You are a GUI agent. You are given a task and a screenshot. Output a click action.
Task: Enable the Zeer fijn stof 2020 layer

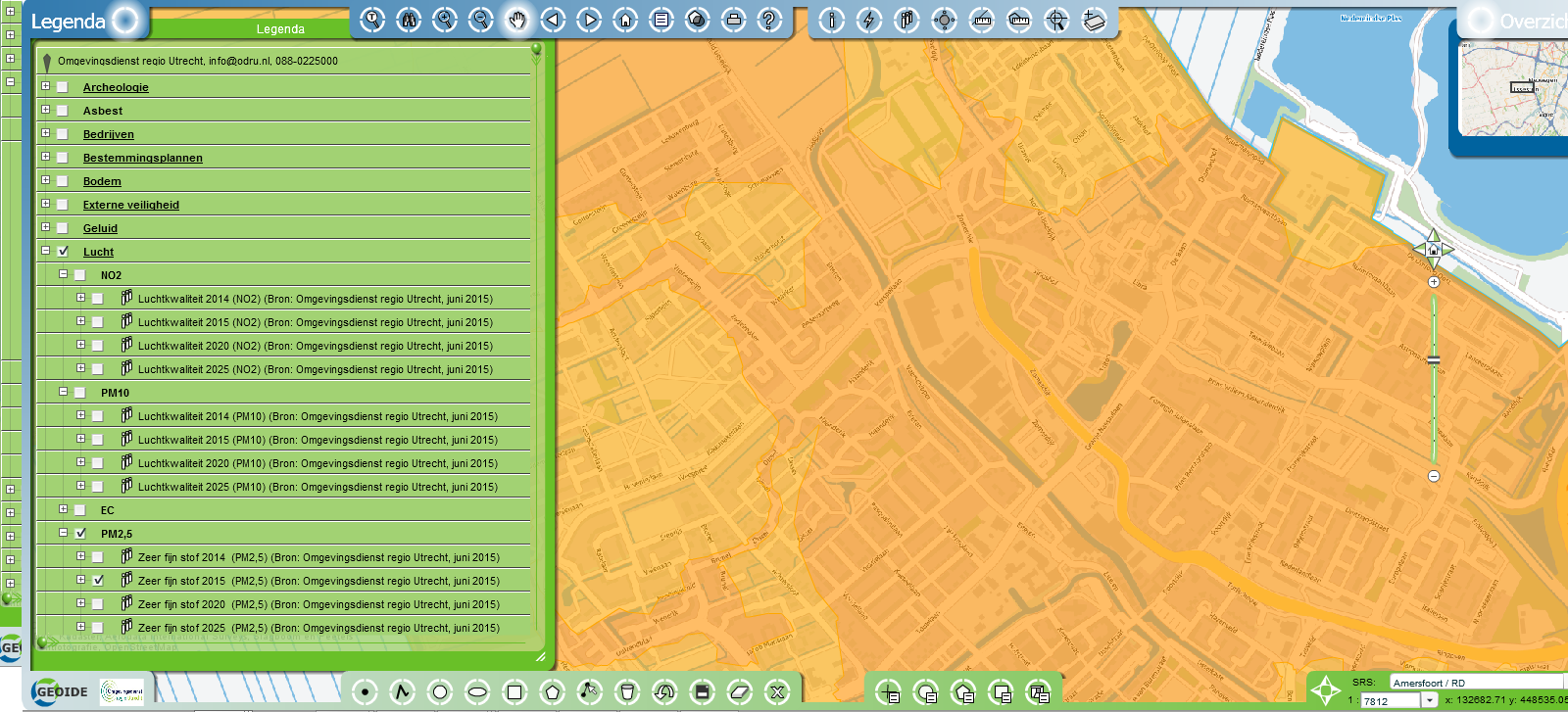click(98, 604)
